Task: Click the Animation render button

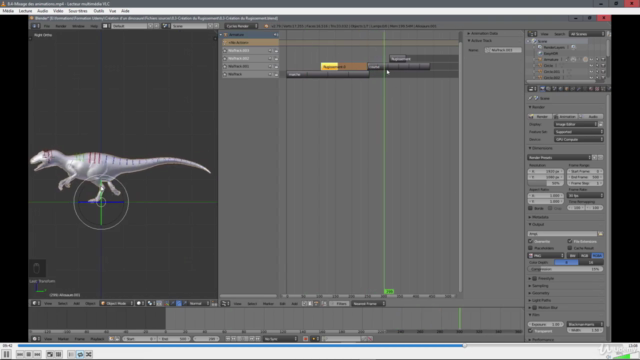Action: pos(565,116)
